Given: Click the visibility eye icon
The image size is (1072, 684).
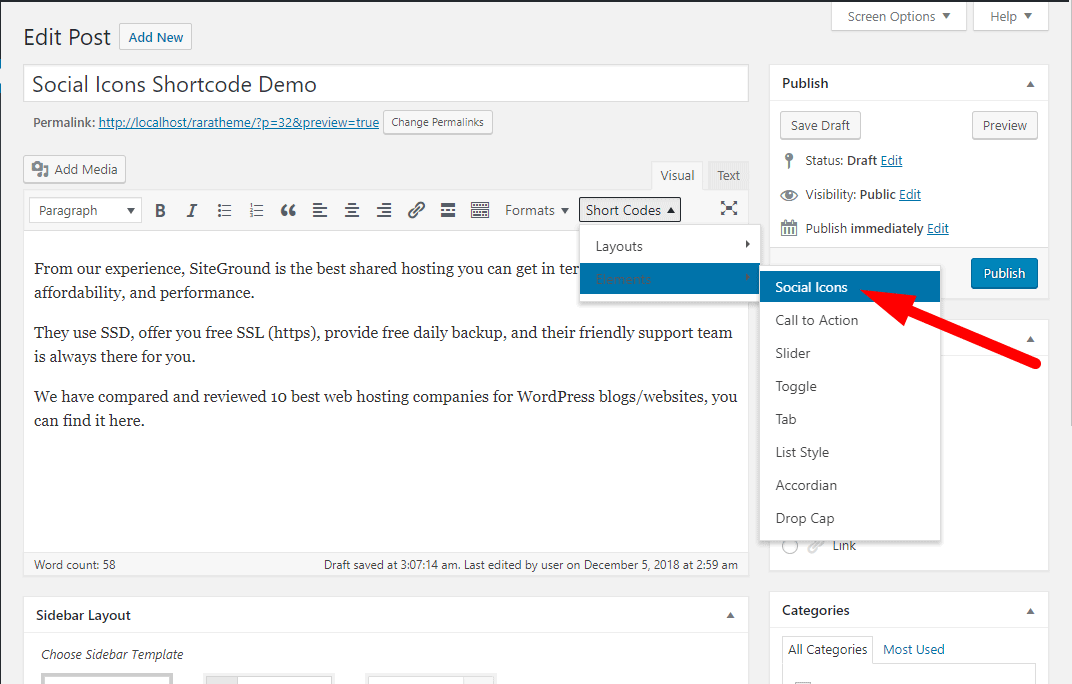Looking at the screenshot, I should (789, 195).
